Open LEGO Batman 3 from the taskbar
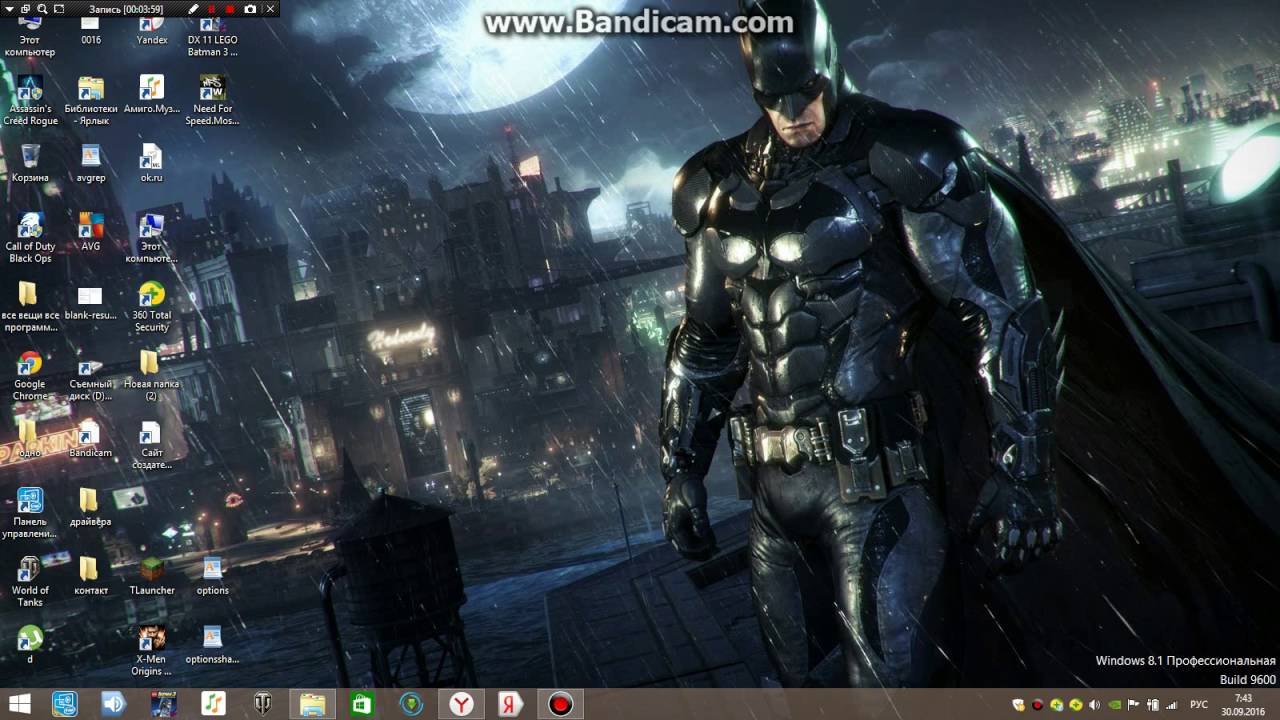The height and width of the screenshot is (720, 1280). point(163,704)
